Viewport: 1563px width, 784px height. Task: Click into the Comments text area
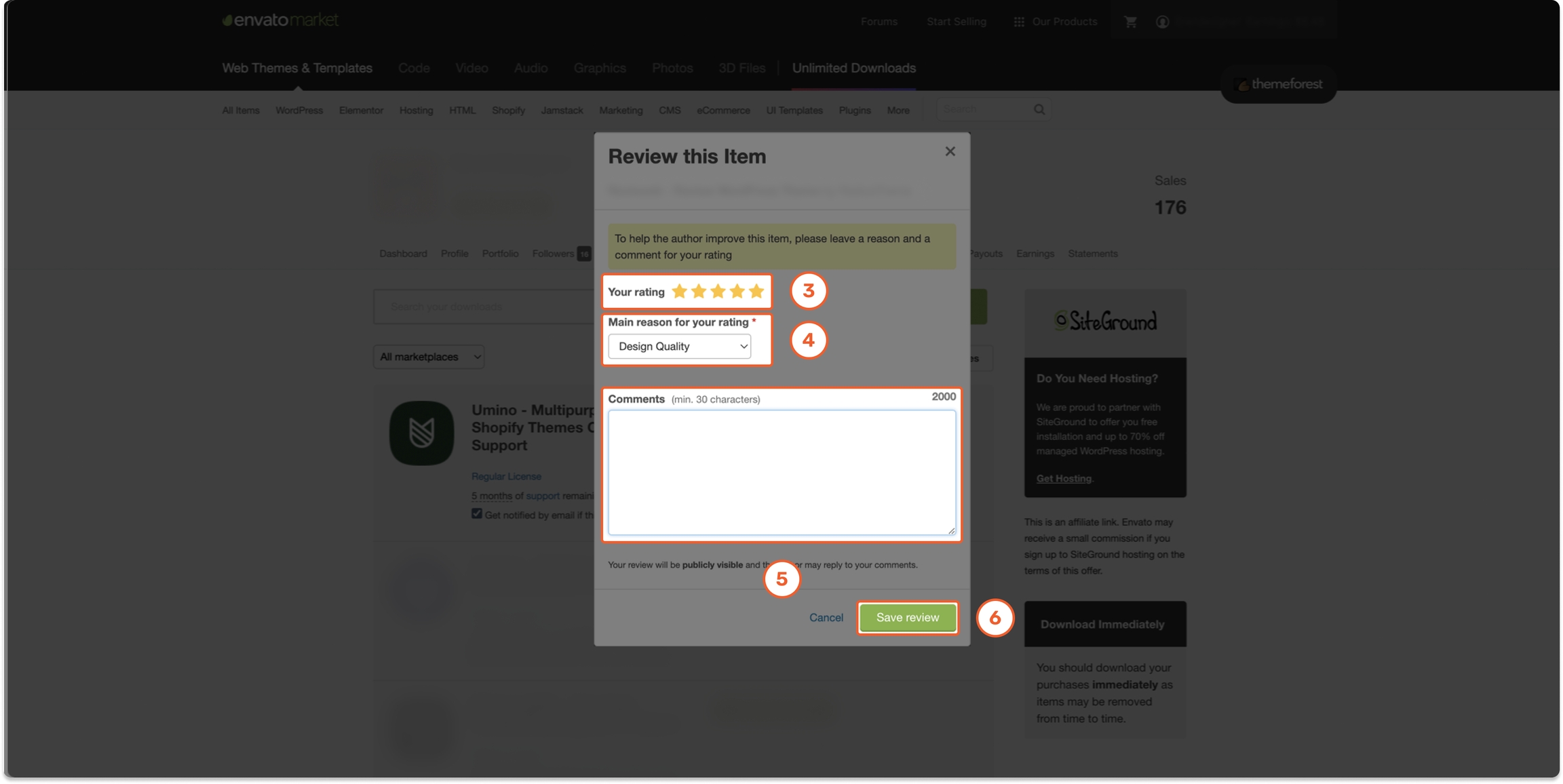[x=781, y=473]
